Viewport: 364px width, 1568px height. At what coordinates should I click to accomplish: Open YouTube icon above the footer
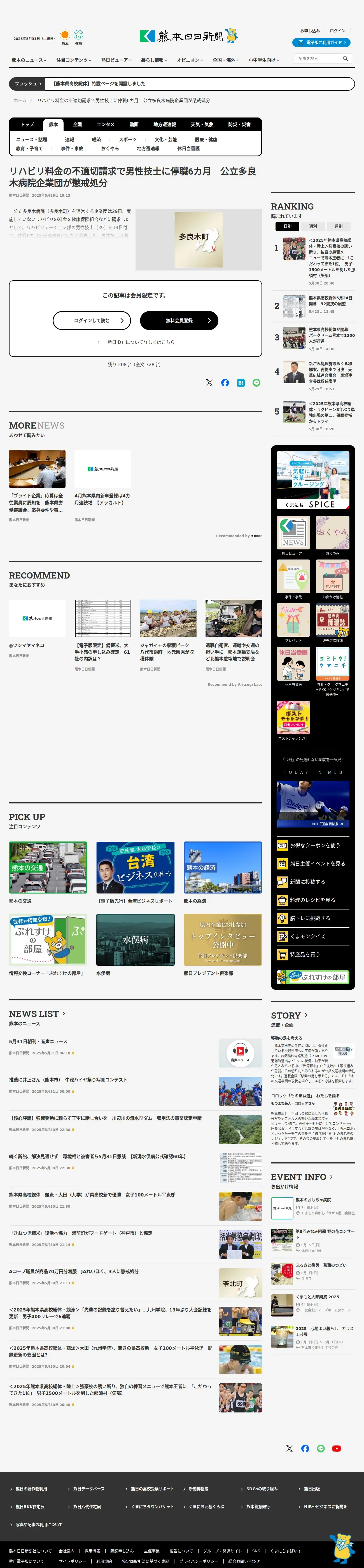pos(337,1449)
